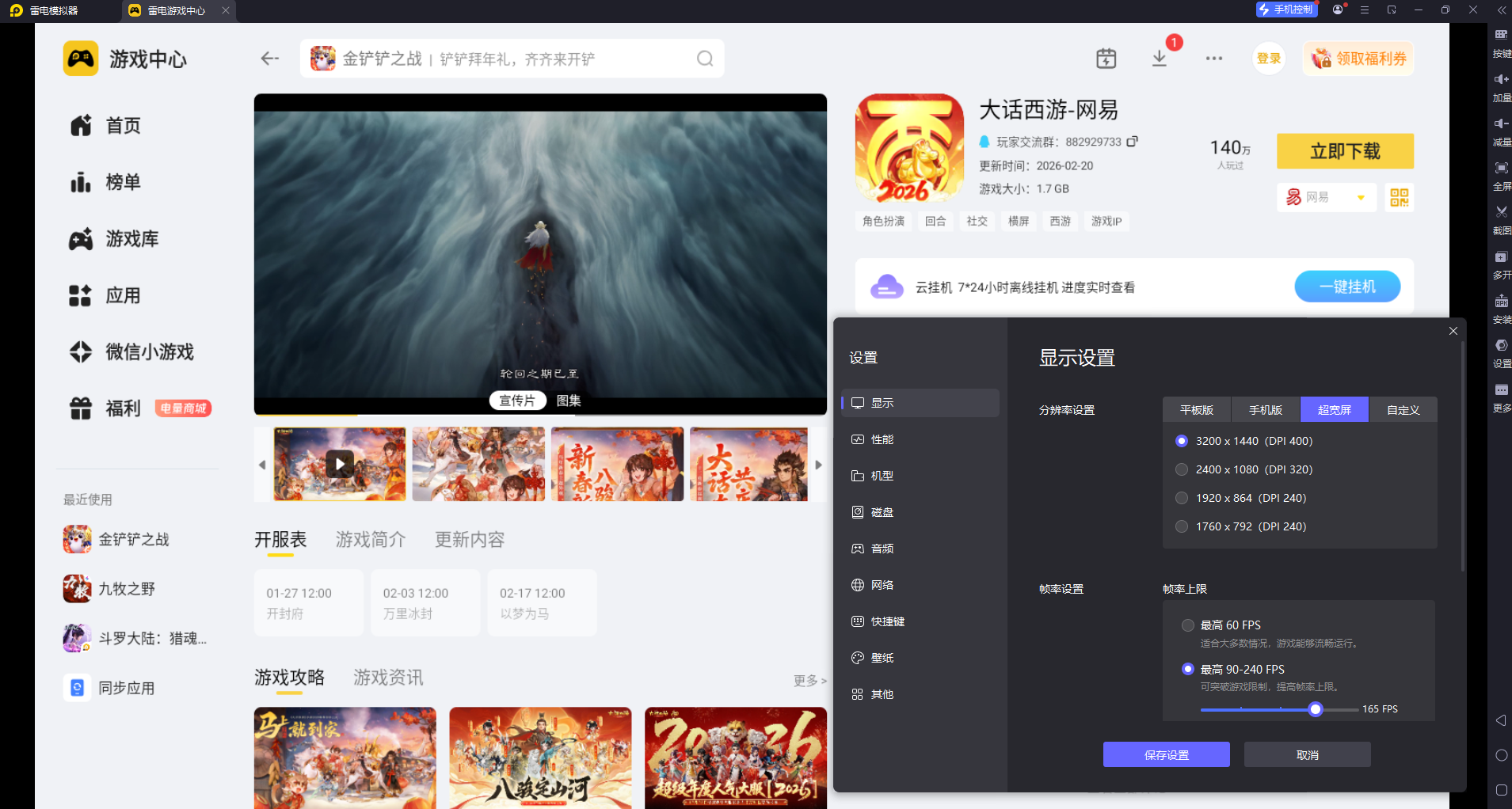
Task: Click the 手机控制 phone control badge
Action: coord(1286,9)
